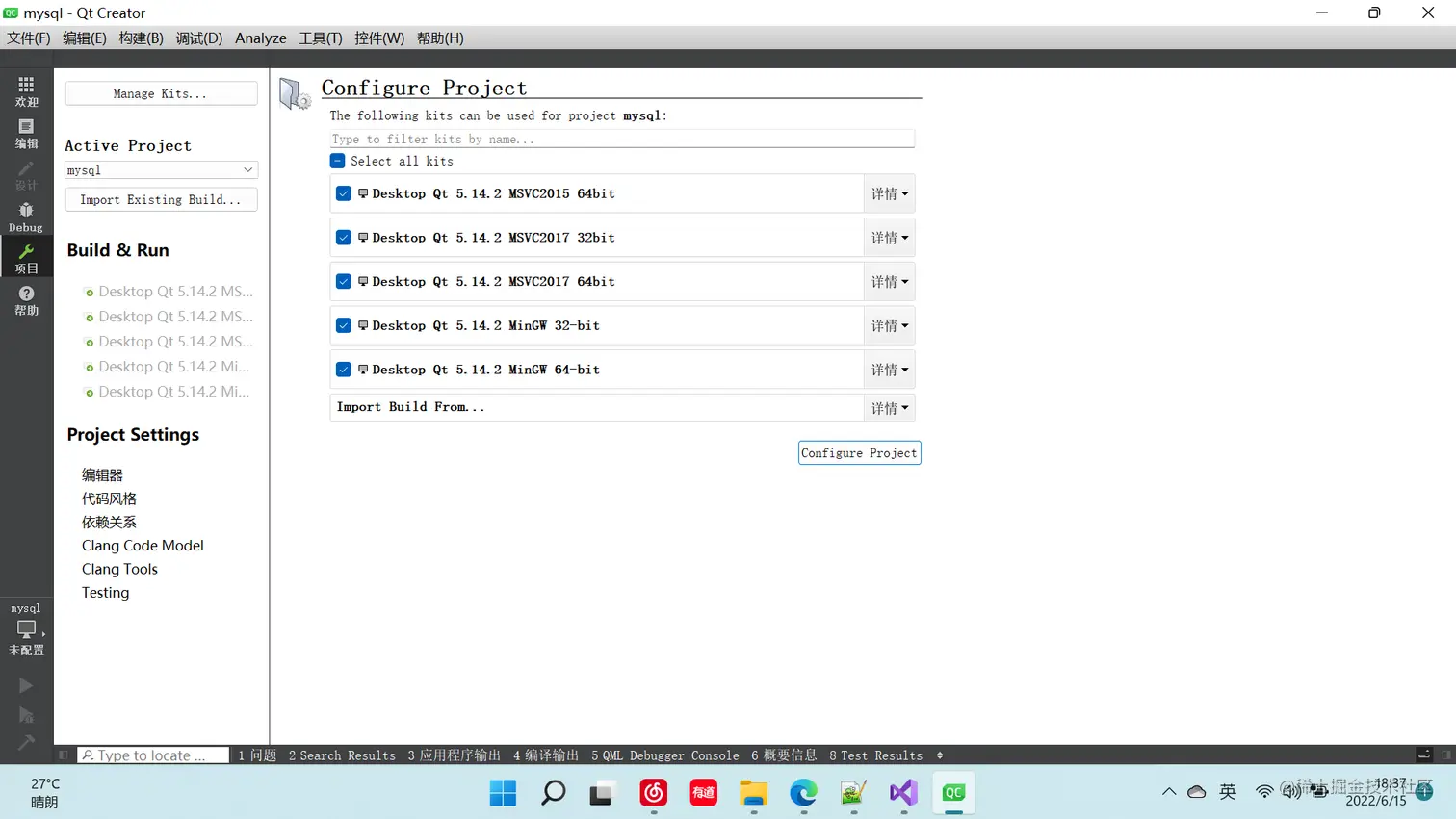
Task: Open Testing project settings
Action: [105, 593]
